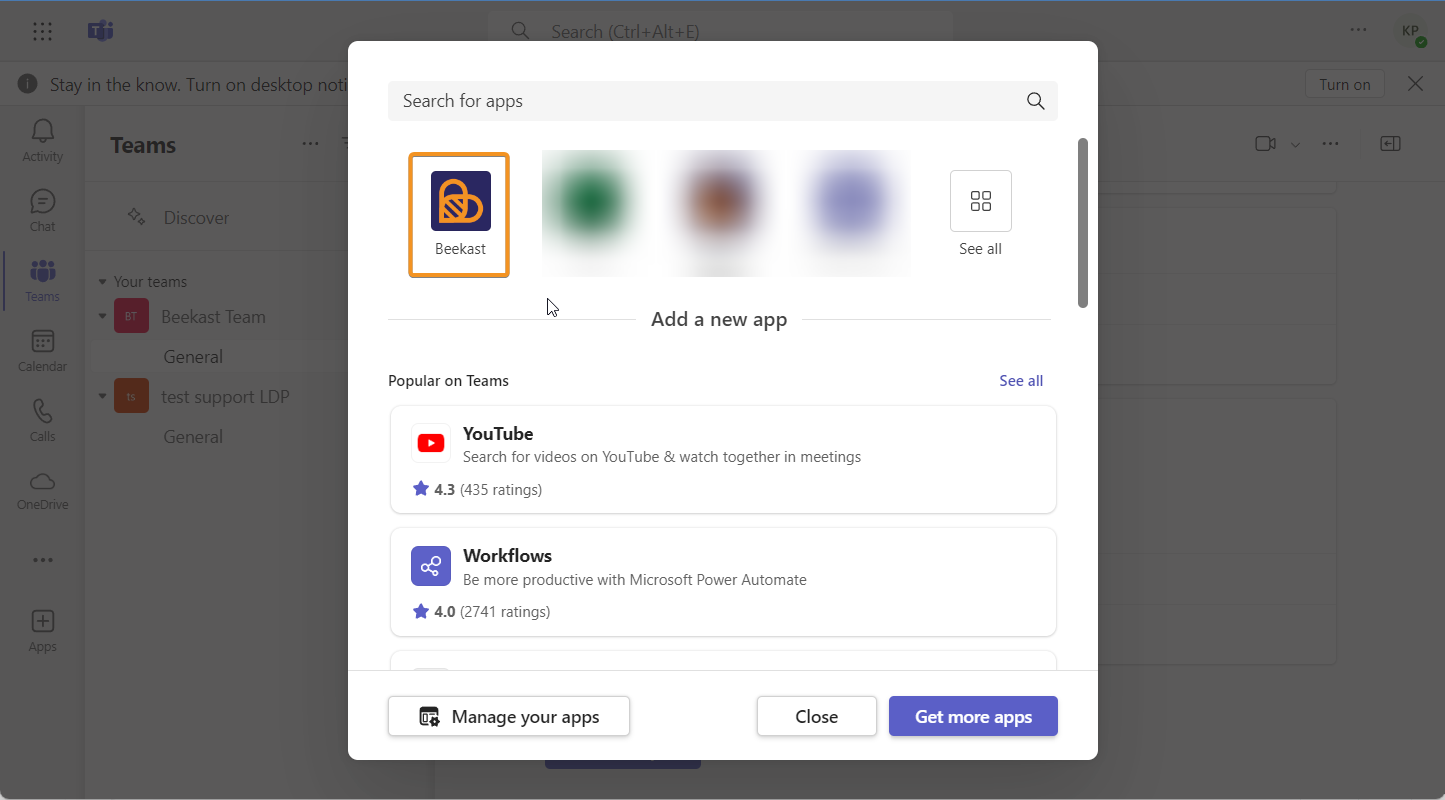Open the channel more options ellipsis
Screen dimensions: 1445x800
click(1330, 144)
